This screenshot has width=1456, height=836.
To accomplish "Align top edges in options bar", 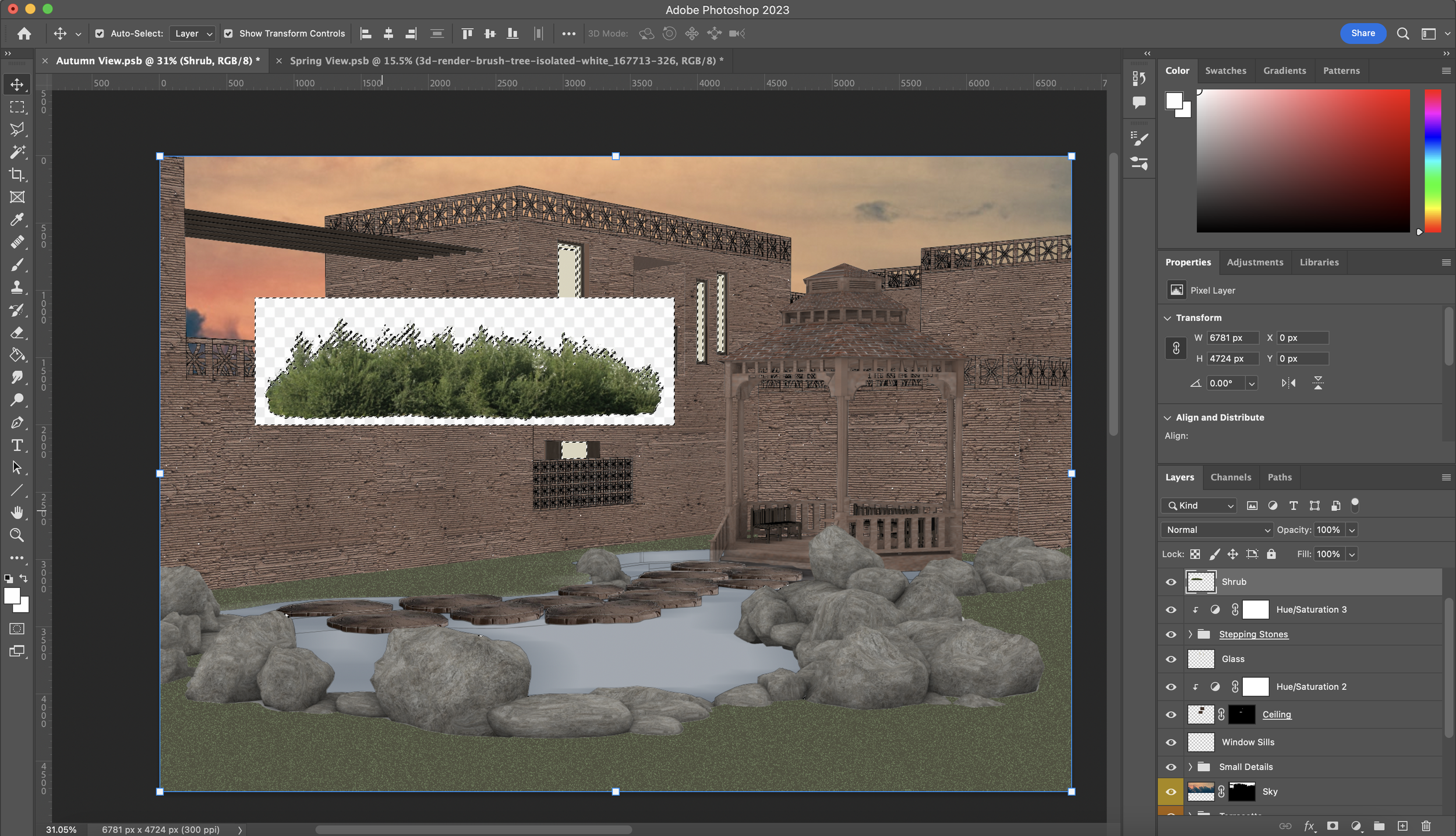I will click(467, 34).
